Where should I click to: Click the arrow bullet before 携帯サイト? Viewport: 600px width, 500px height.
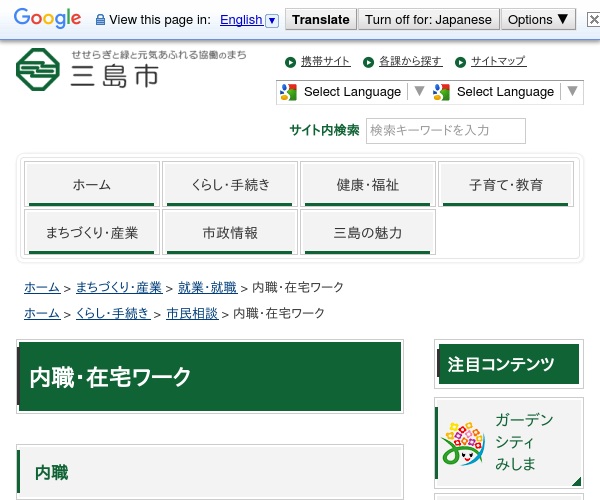tap(290, 62)
